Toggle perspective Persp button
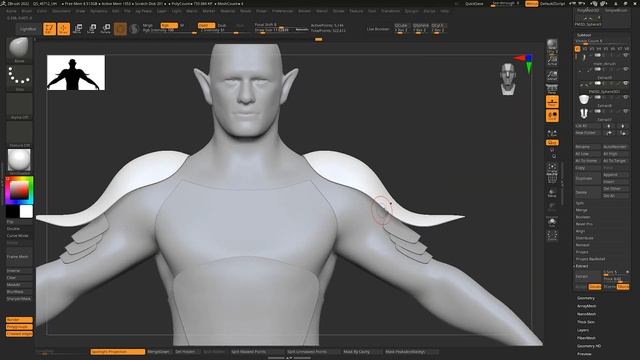 pos(552,89)
